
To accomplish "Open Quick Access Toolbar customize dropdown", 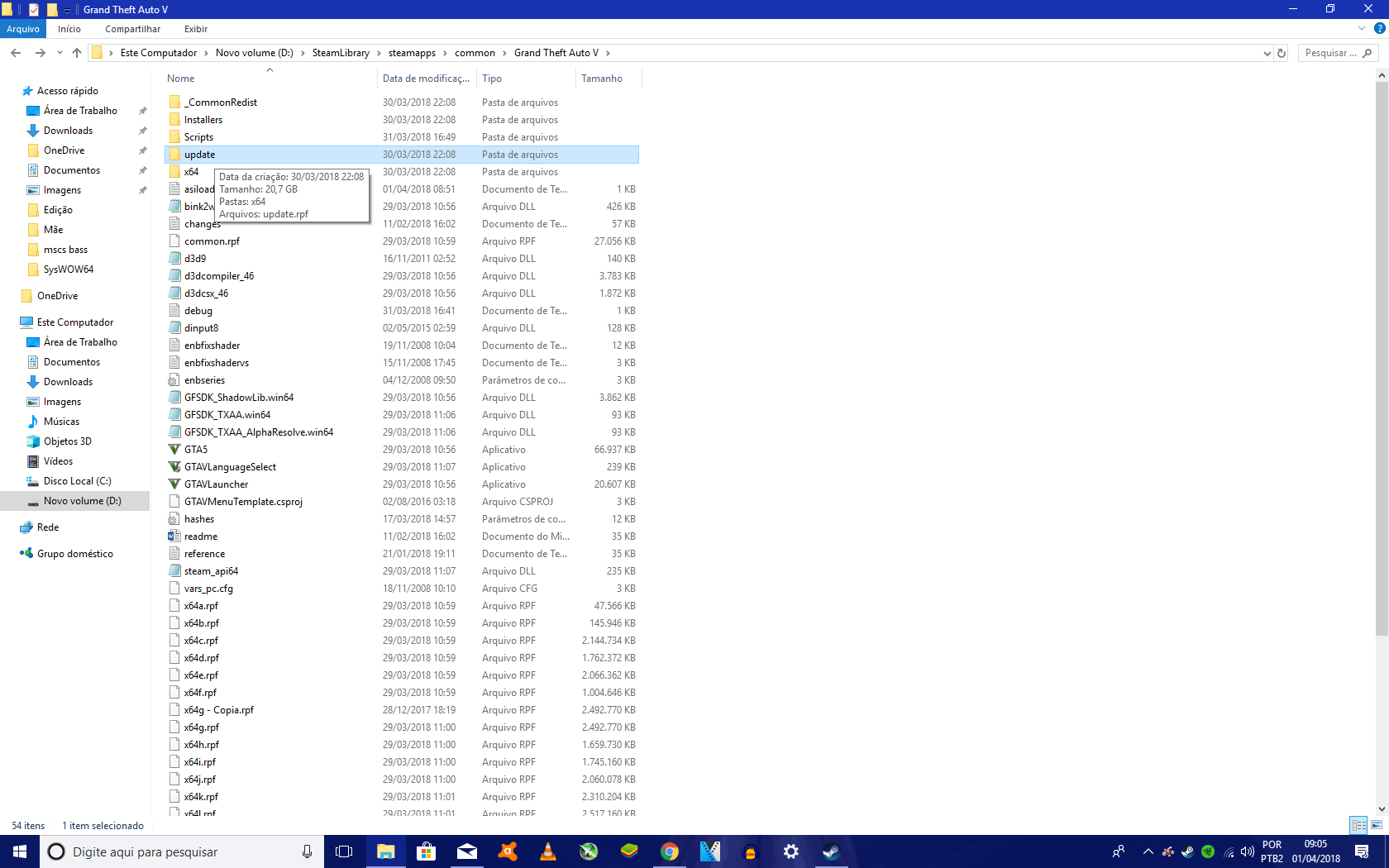I will coord(68,10).
